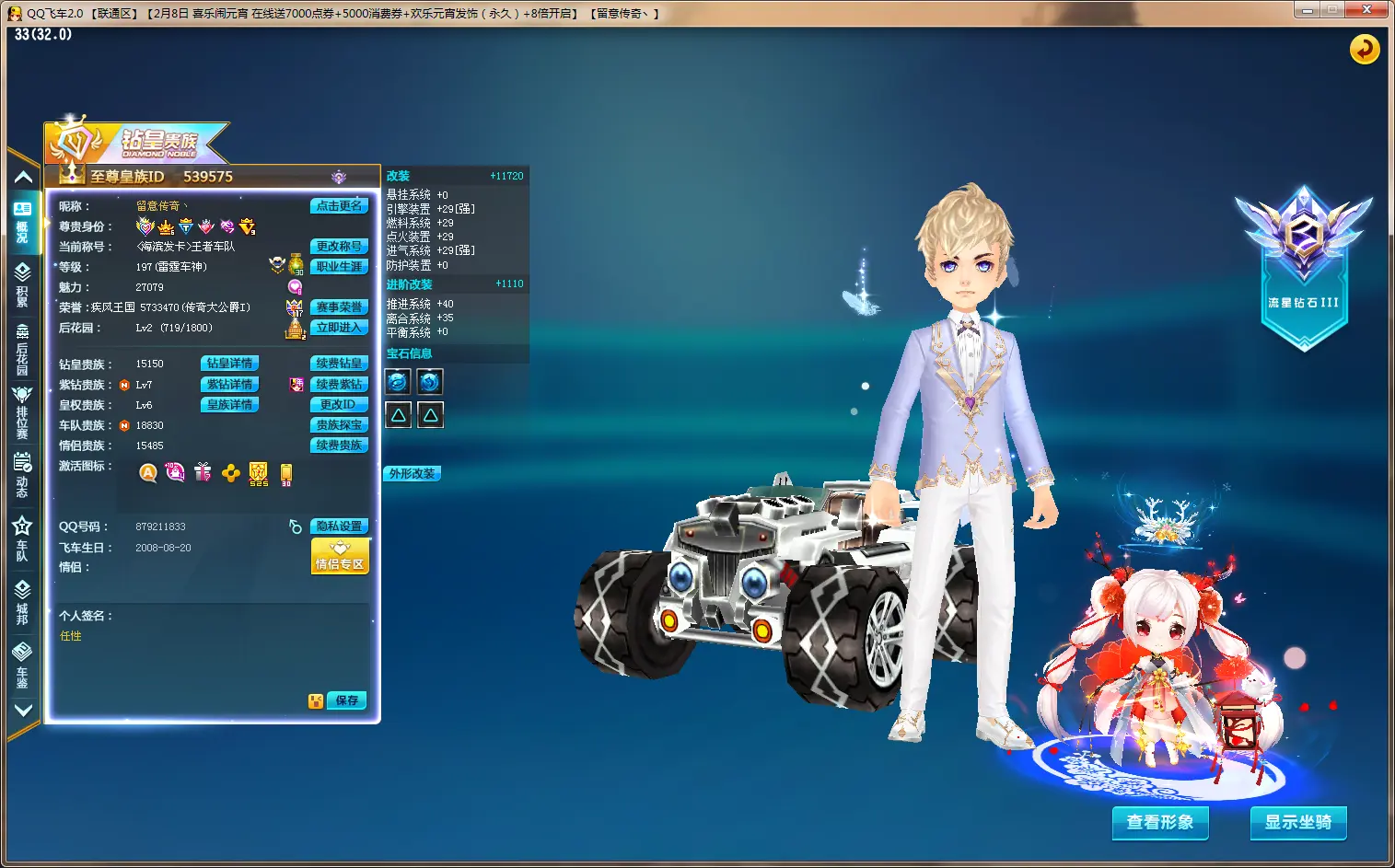Viewport: 1395px width, 868px height.
Task: Click the second blue gem slot
Action: [430, 382]
